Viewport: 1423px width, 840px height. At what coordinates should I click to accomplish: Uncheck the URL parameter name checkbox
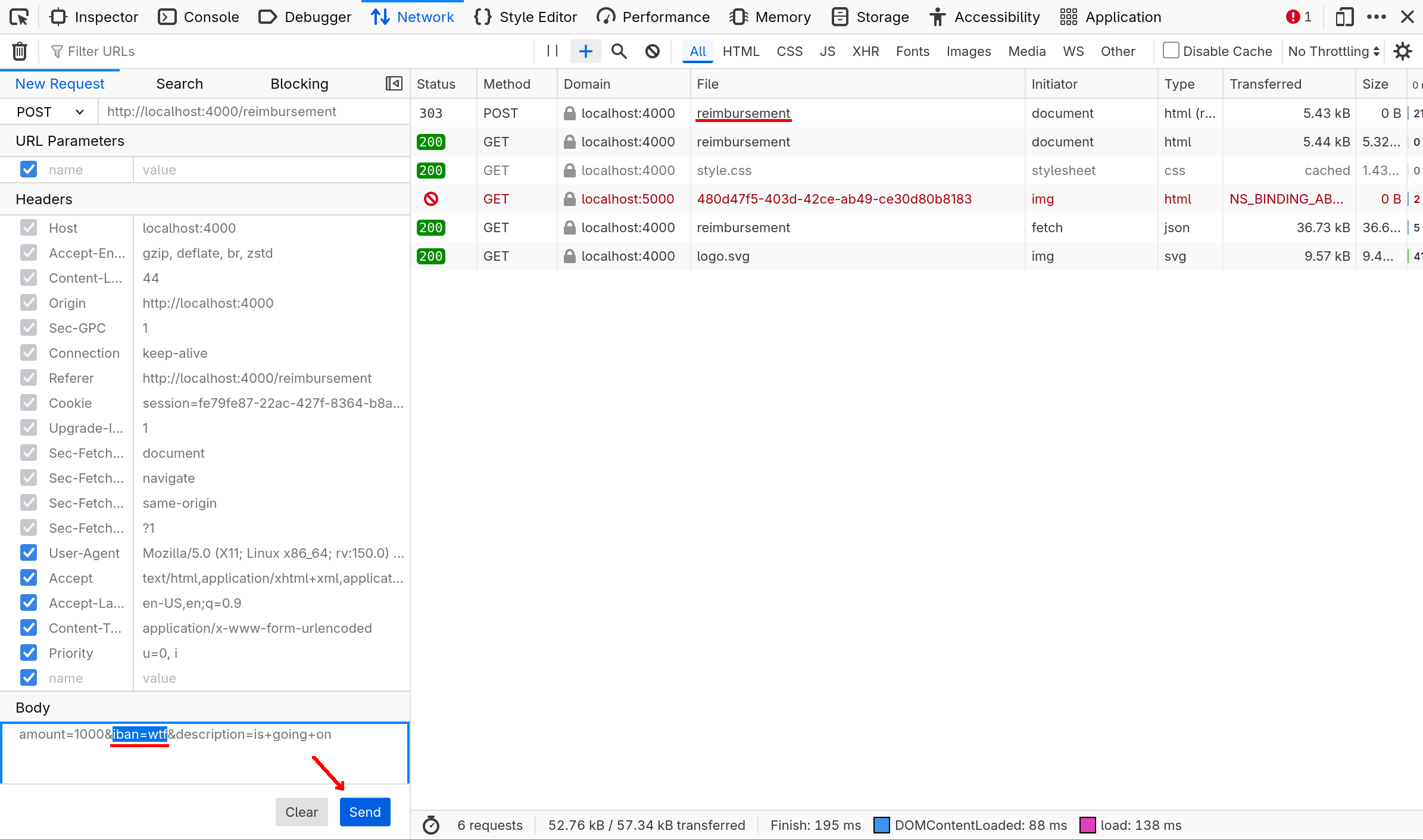coord(29,170)
